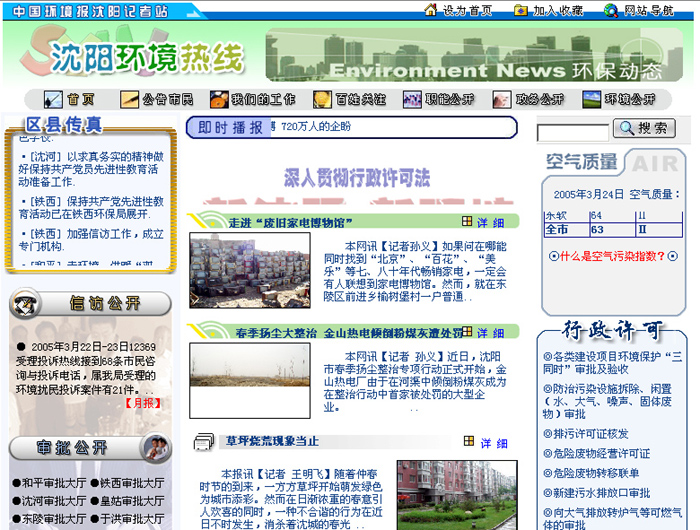Open 防治污染设施拆除、闲置审批 link
The width and height of the screenshot is (700, 530).
[608, 401]
